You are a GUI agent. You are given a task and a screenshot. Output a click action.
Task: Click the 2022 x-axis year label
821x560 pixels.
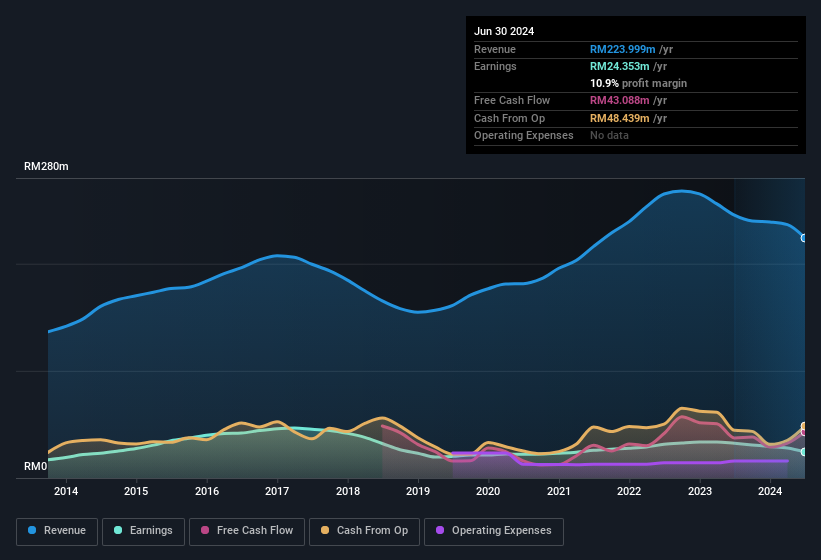pos(629,491)
